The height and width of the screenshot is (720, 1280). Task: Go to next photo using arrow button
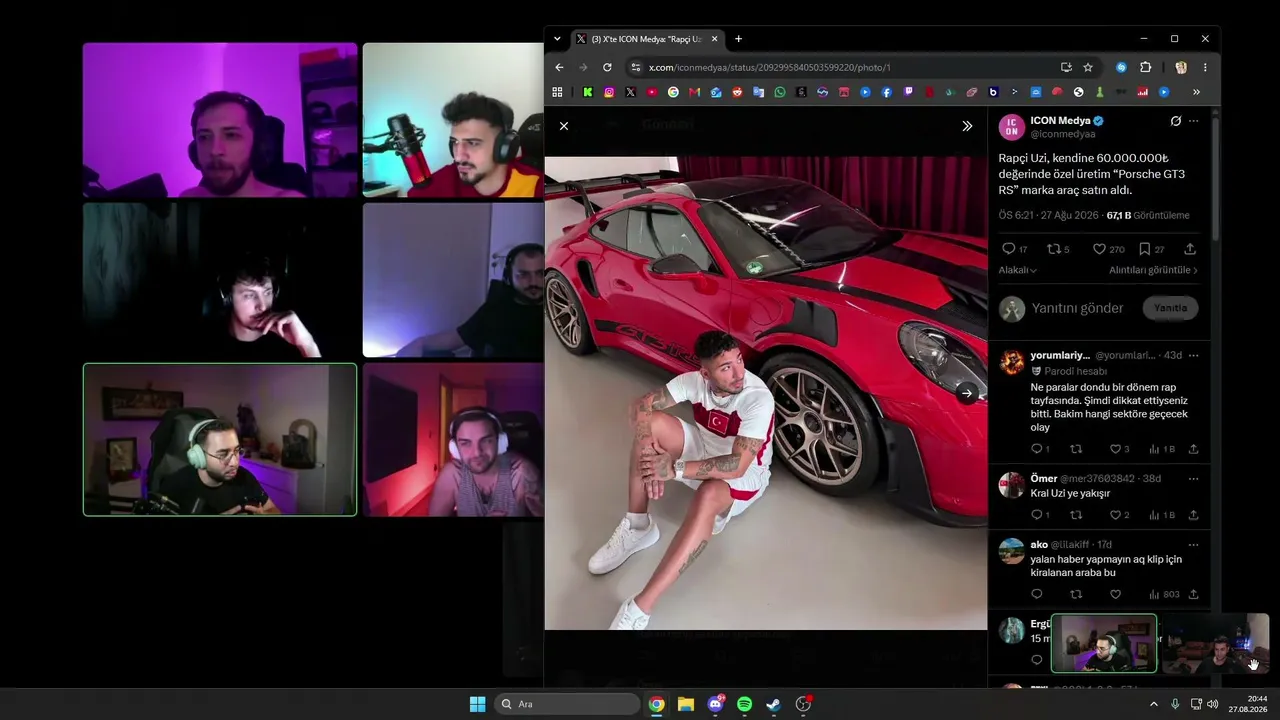pos(967,393)
